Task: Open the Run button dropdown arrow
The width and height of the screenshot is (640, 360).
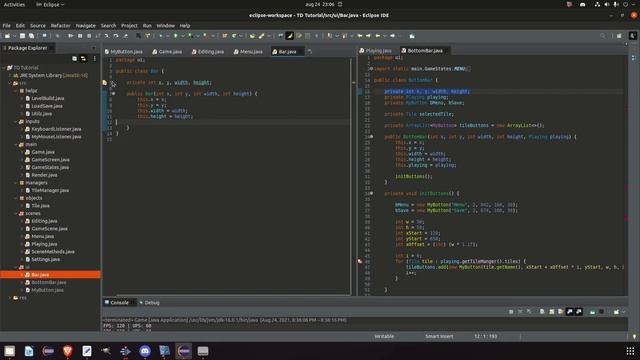Action: 182,36
